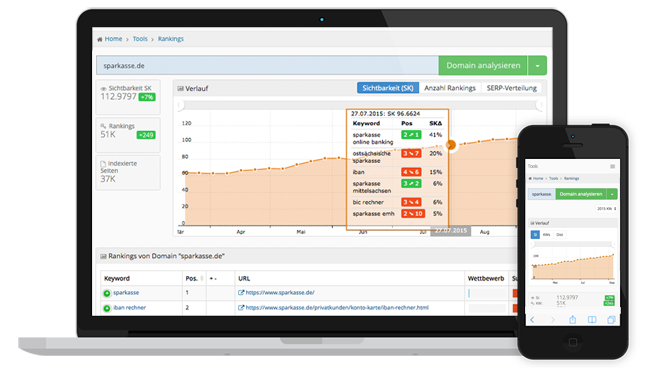Click the house icon in laptop breadcrumb
This screenshot has width=650, height=368.
click(99, 39)
